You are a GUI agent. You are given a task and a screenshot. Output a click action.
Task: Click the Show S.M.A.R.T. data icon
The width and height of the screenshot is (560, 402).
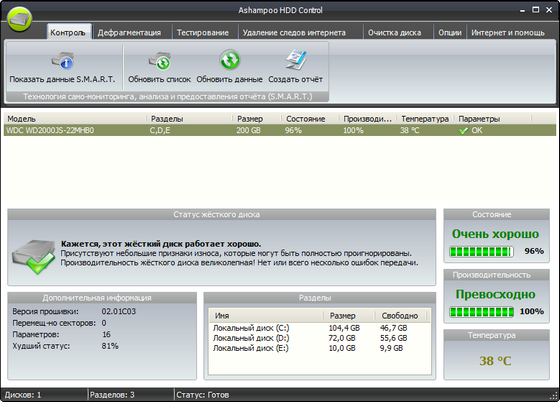point(63,61)
